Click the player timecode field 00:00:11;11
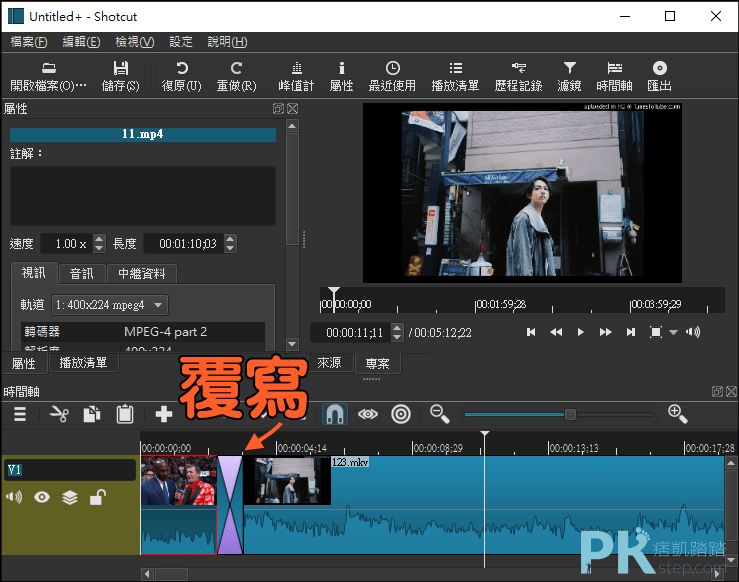739x582 pixels. point(351,333)
